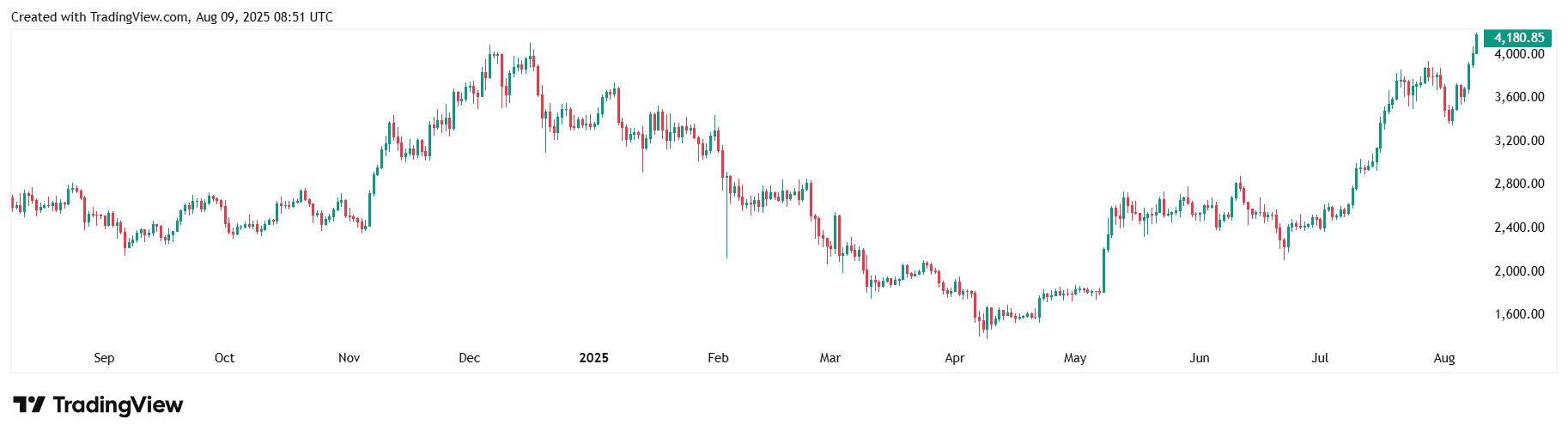Click the Oct label on time axis
Screen dimensions: 1568x437
[x=224, y=358]
